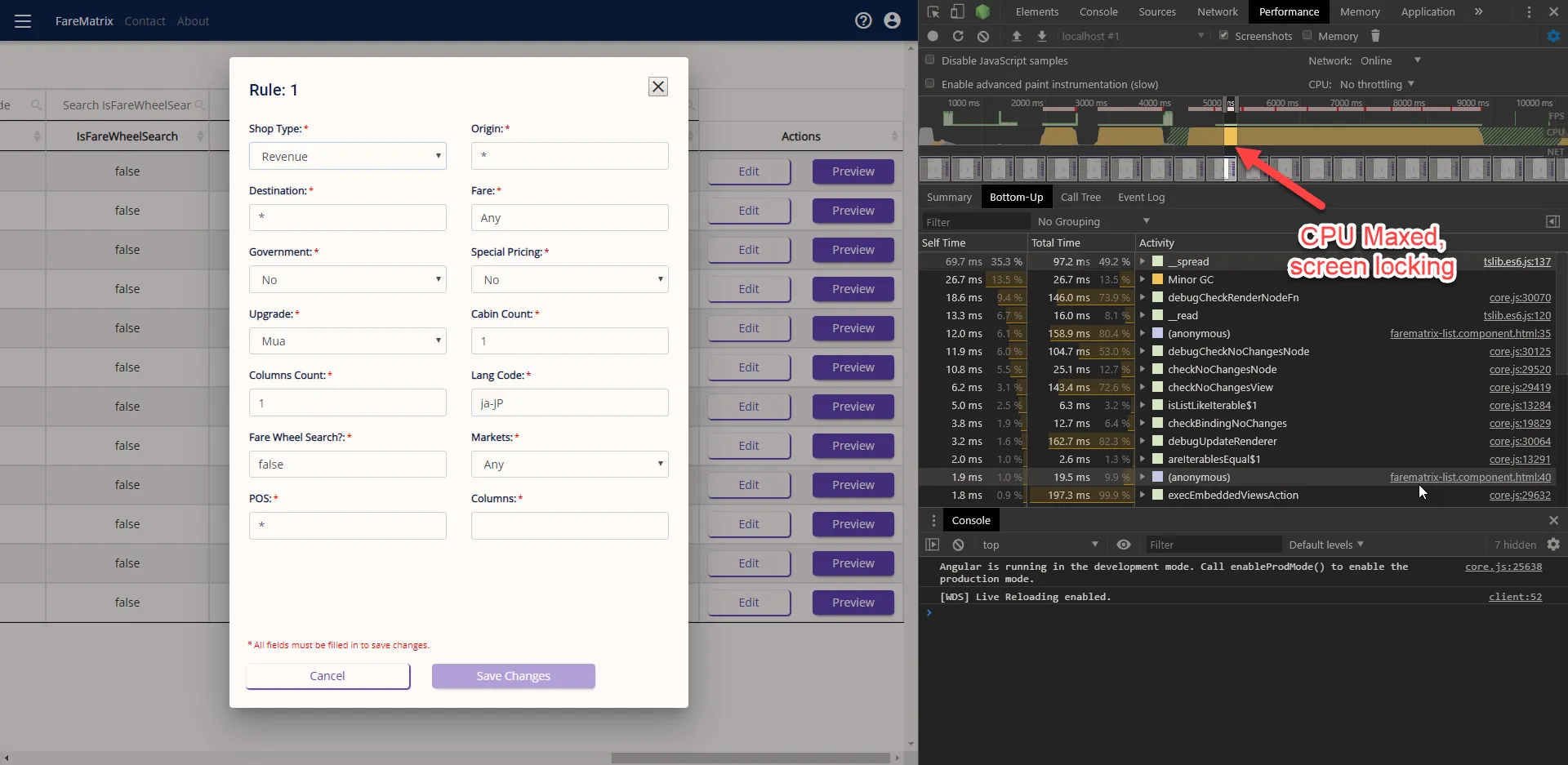Close the Console drawer
This screenshot has height=765, width=1568.
1553,520
